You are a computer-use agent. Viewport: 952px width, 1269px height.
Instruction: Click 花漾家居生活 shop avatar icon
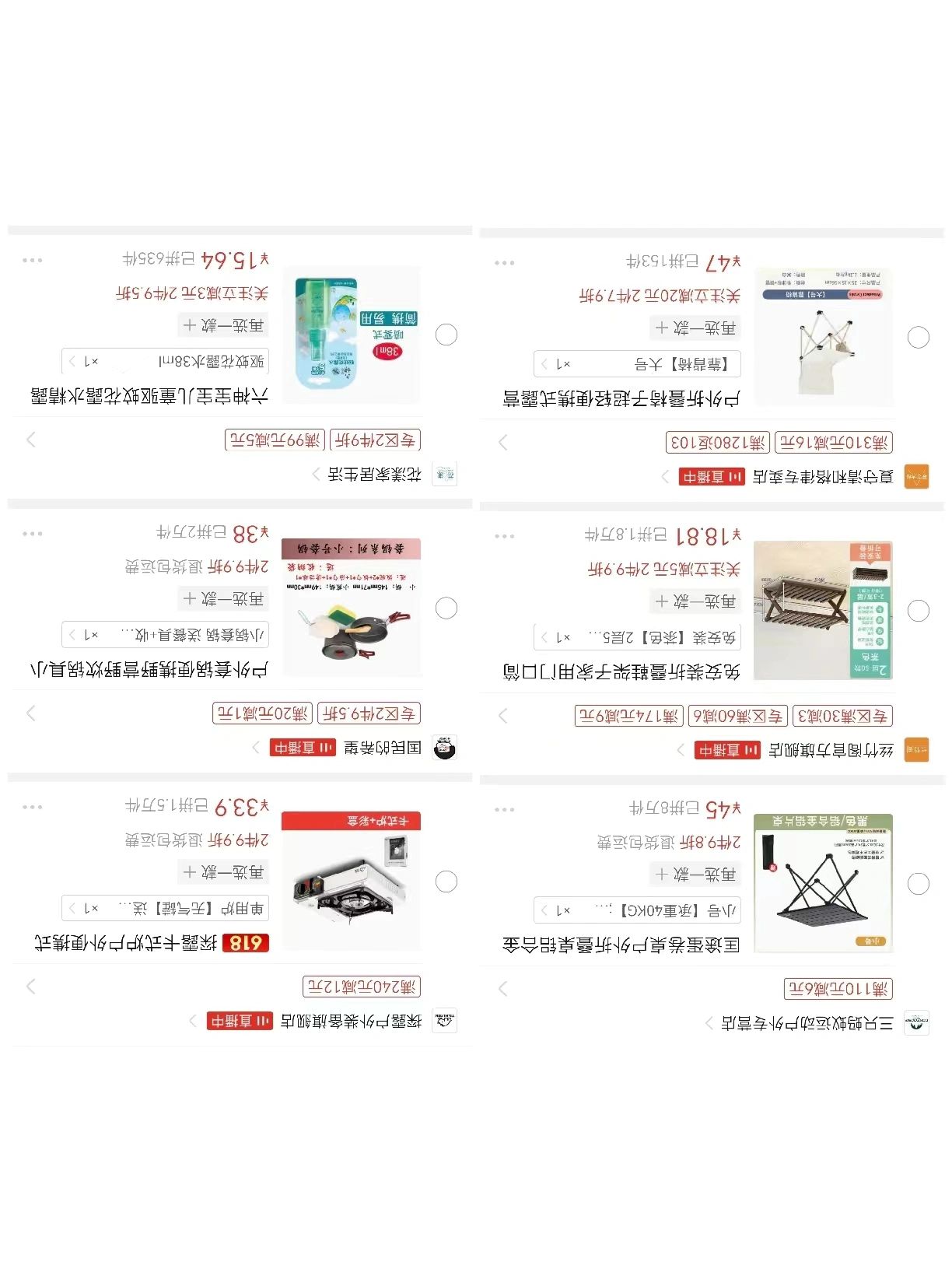point(444,474)
